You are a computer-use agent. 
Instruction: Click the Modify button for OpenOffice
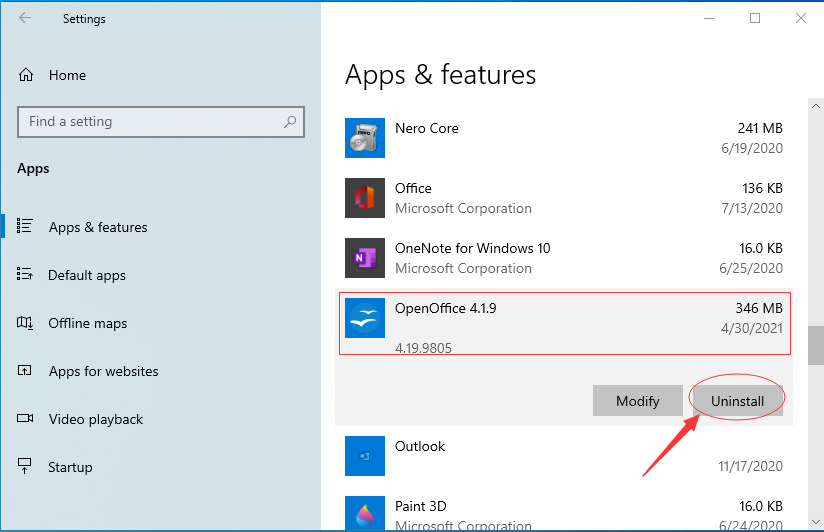[637, 401]
